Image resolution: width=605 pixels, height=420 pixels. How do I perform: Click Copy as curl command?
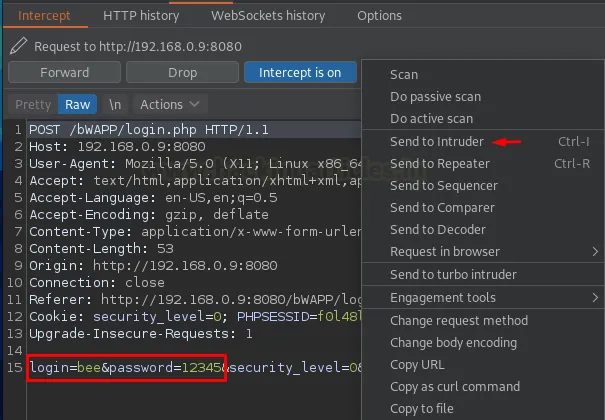[454, 386]
